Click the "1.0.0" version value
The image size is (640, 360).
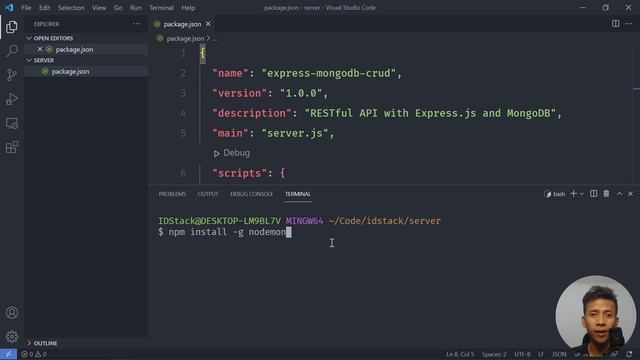click(301, 93)
